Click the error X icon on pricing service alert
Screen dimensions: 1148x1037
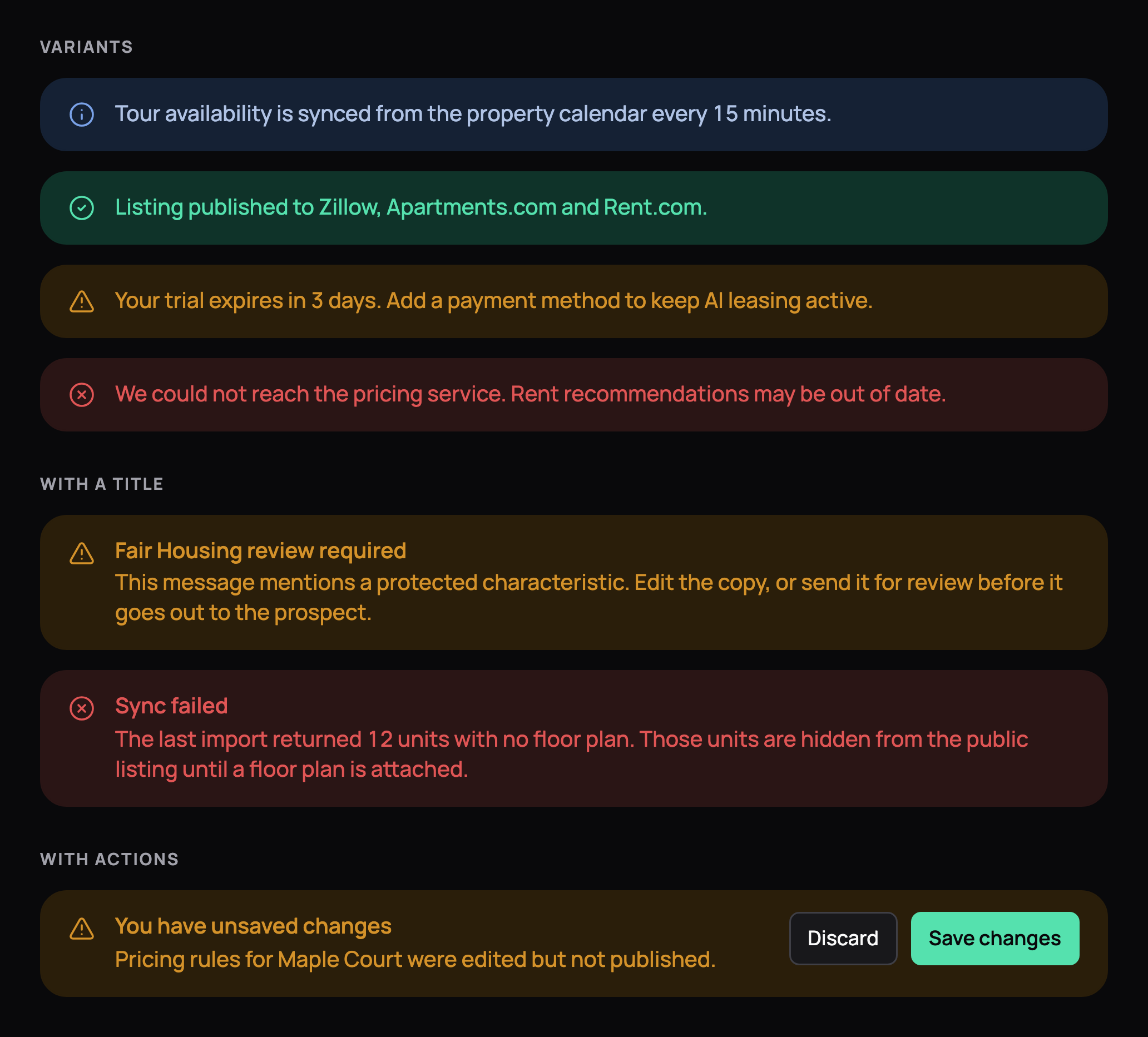coord(81,394)
